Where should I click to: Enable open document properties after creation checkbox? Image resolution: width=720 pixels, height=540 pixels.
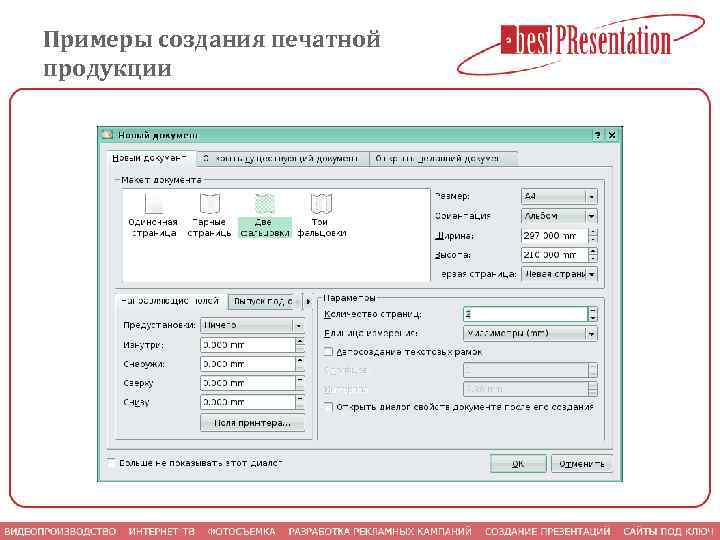[328, 407]
